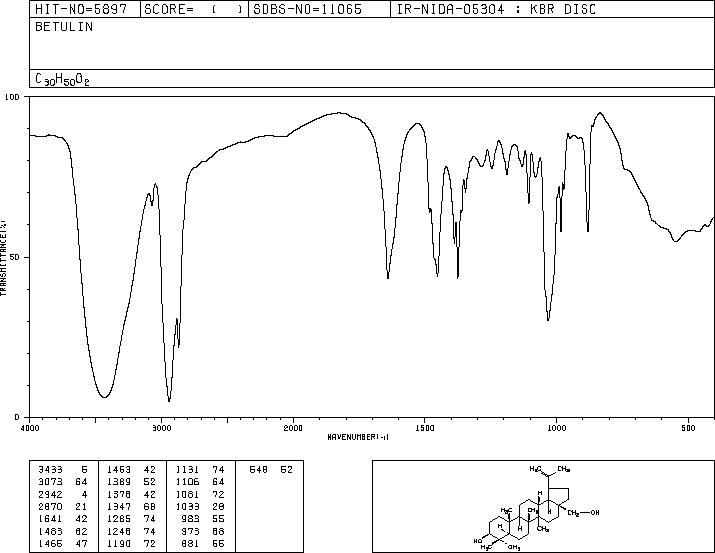Click the 1000 tick label on wavenumber axis
The height and width of the screenshot is (553, 715).
point(557,428)
